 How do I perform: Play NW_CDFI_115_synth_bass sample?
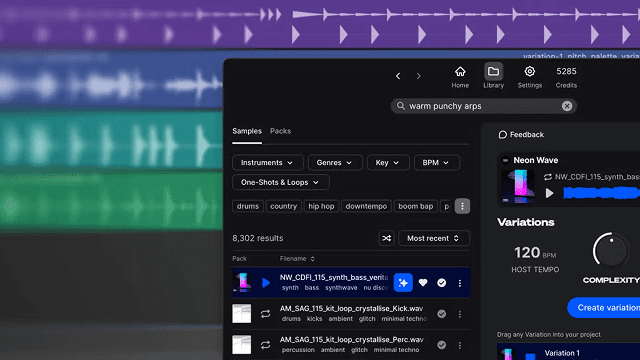point(266,282)
